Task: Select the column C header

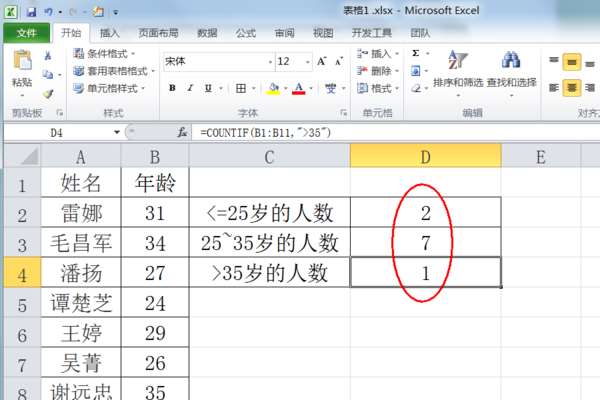Action: click(269, 156)
